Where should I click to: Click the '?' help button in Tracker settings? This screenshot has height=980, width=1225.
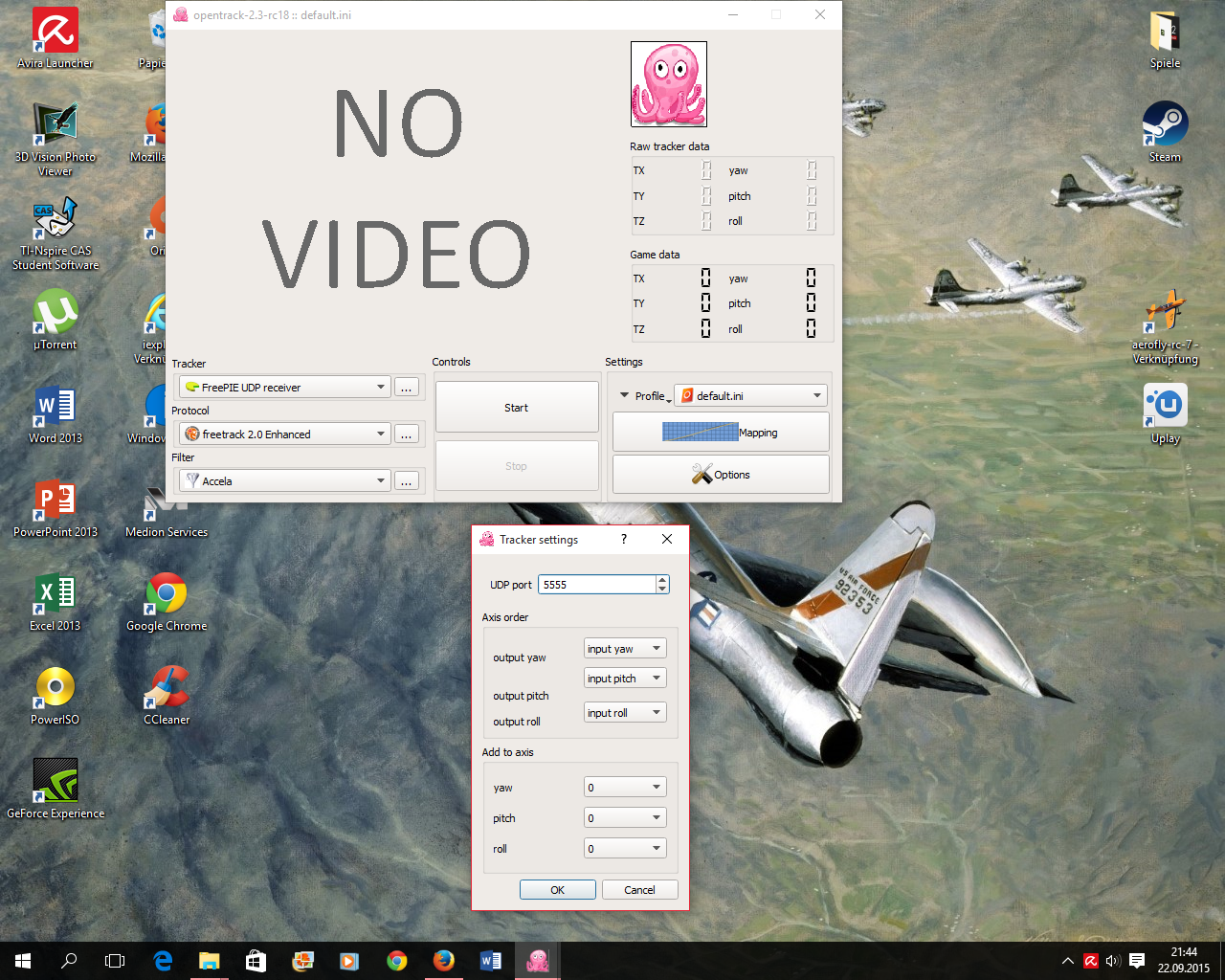(624, 539)
